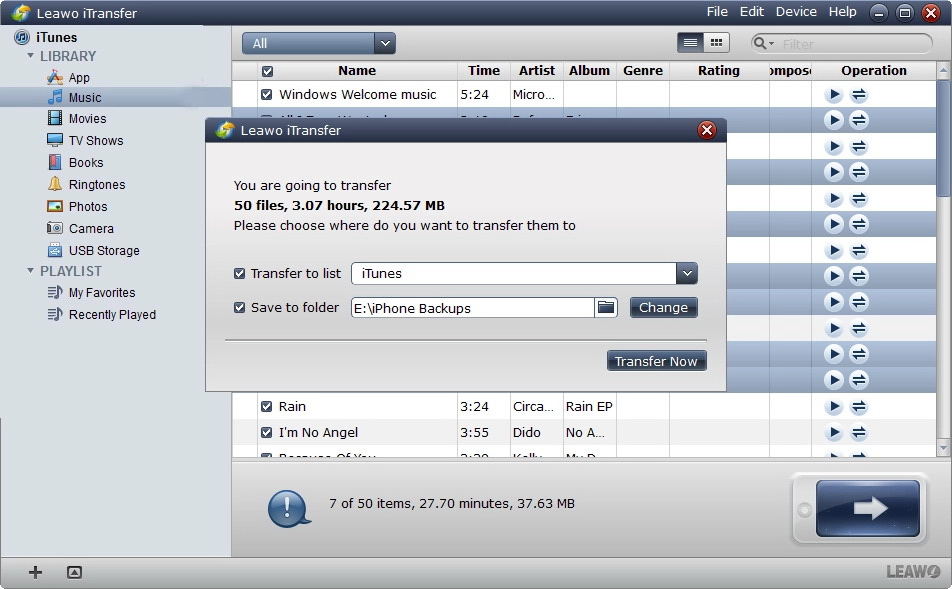Uncheck the Transfer to list option
The height and width of the screenshot is (589, 952).
[x=238, y=273]
